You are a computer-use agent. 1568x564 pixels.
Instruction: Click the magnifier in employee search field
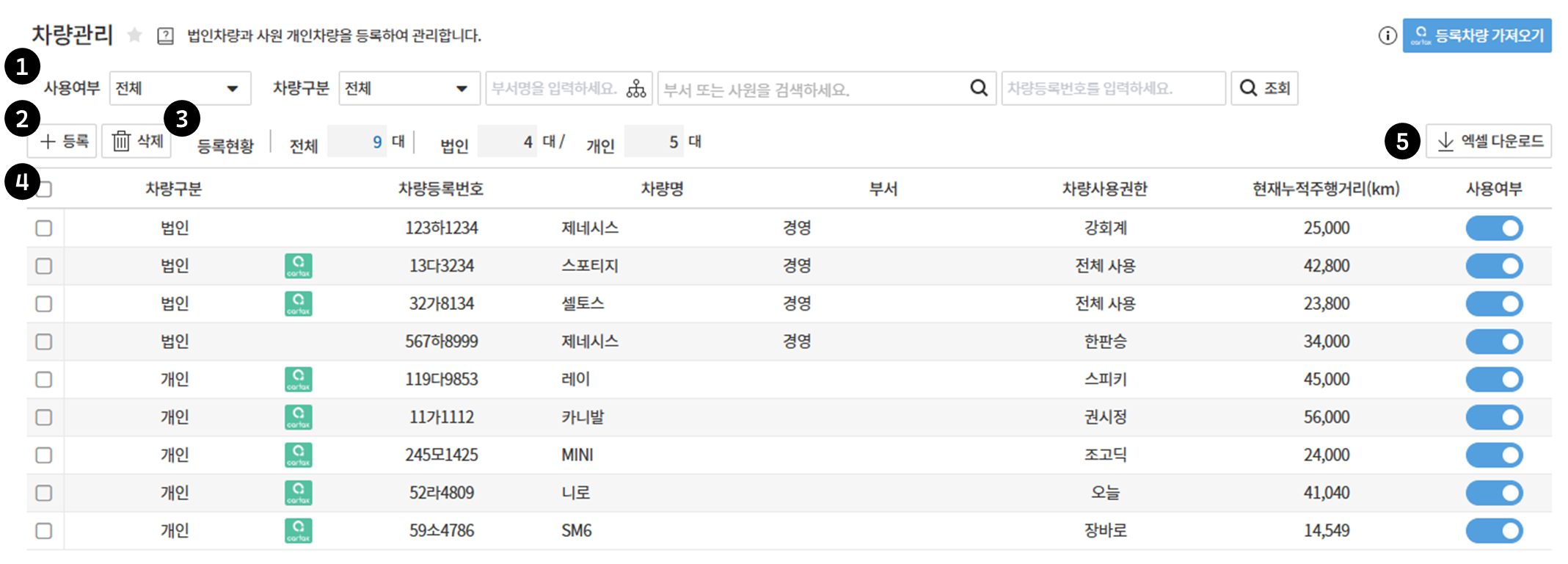point(978,88)
